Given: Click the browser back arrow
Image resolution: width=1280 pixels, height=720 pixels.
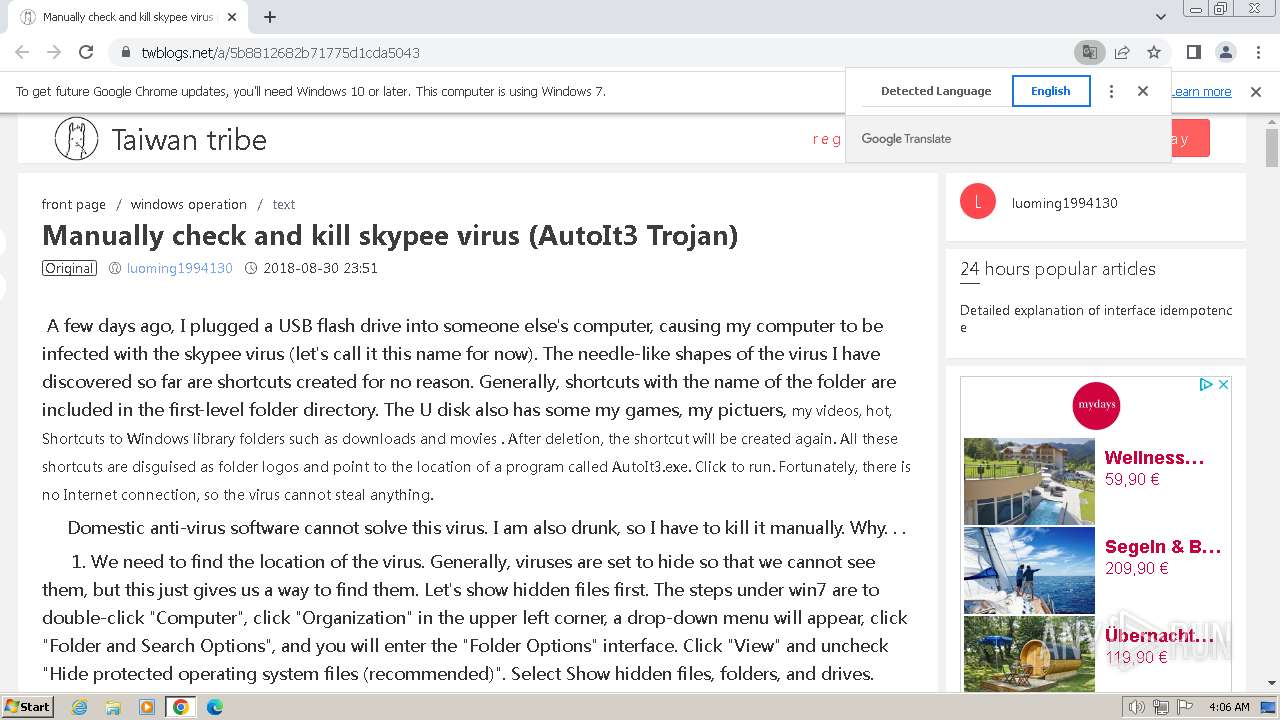Looking at the screenshot, I should click(22, 52).
